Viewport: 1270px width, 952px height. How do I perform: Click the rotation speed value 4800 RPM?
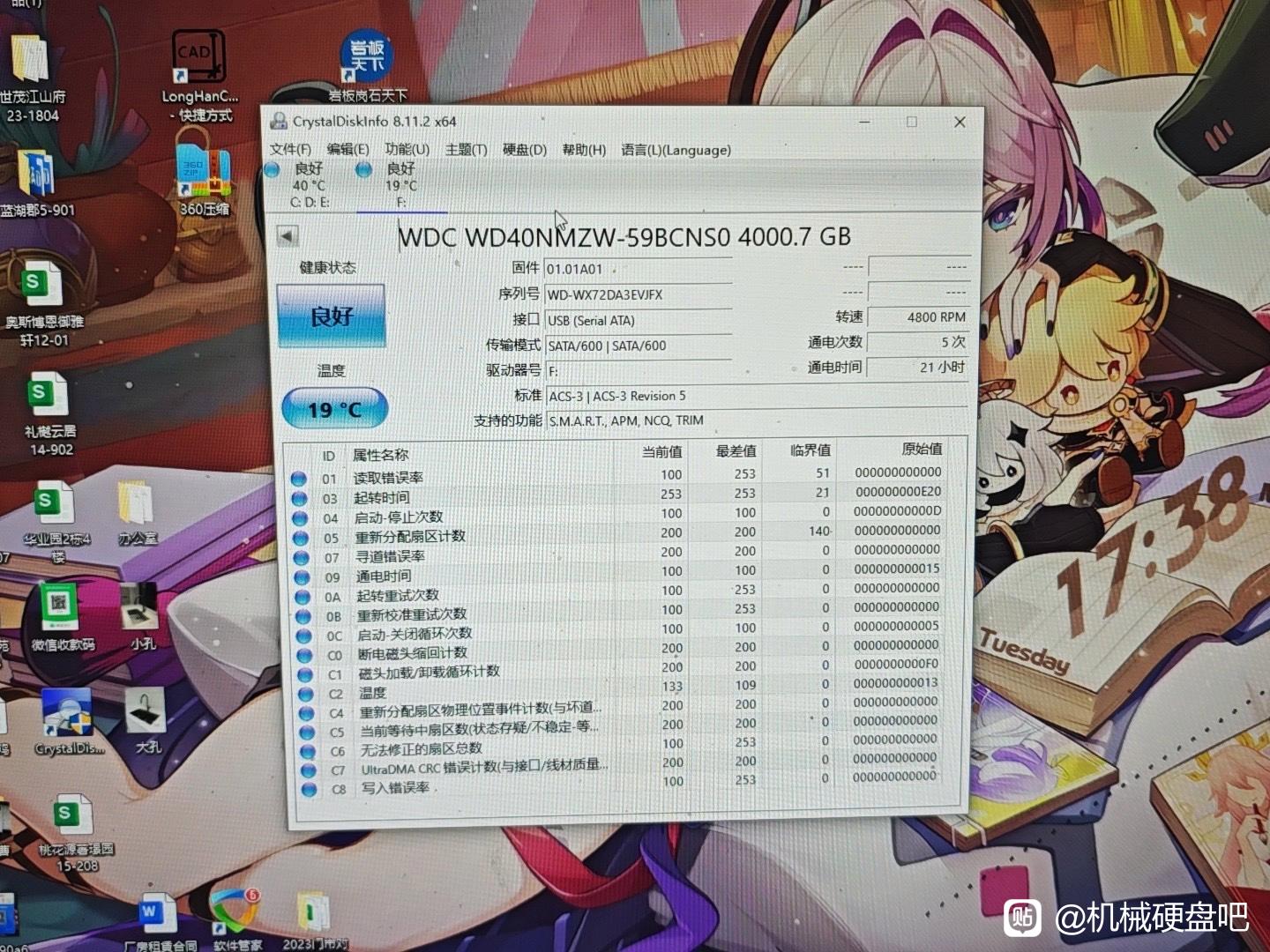(918, 316)
